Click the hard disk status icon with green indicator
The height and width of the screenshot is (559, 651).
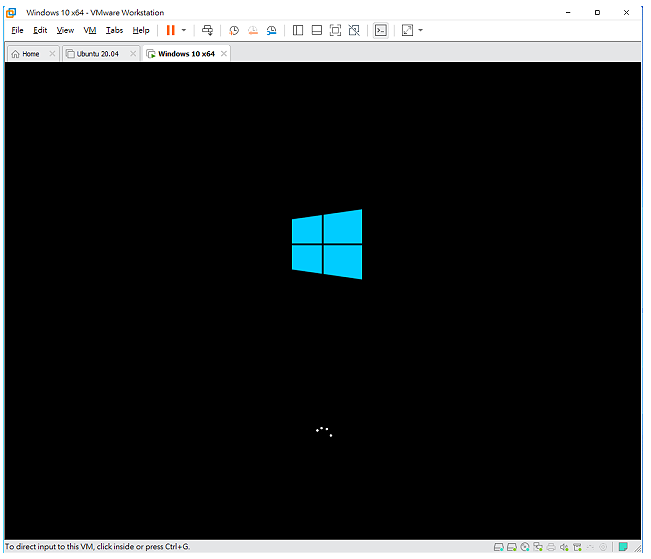tap(512, 547)
